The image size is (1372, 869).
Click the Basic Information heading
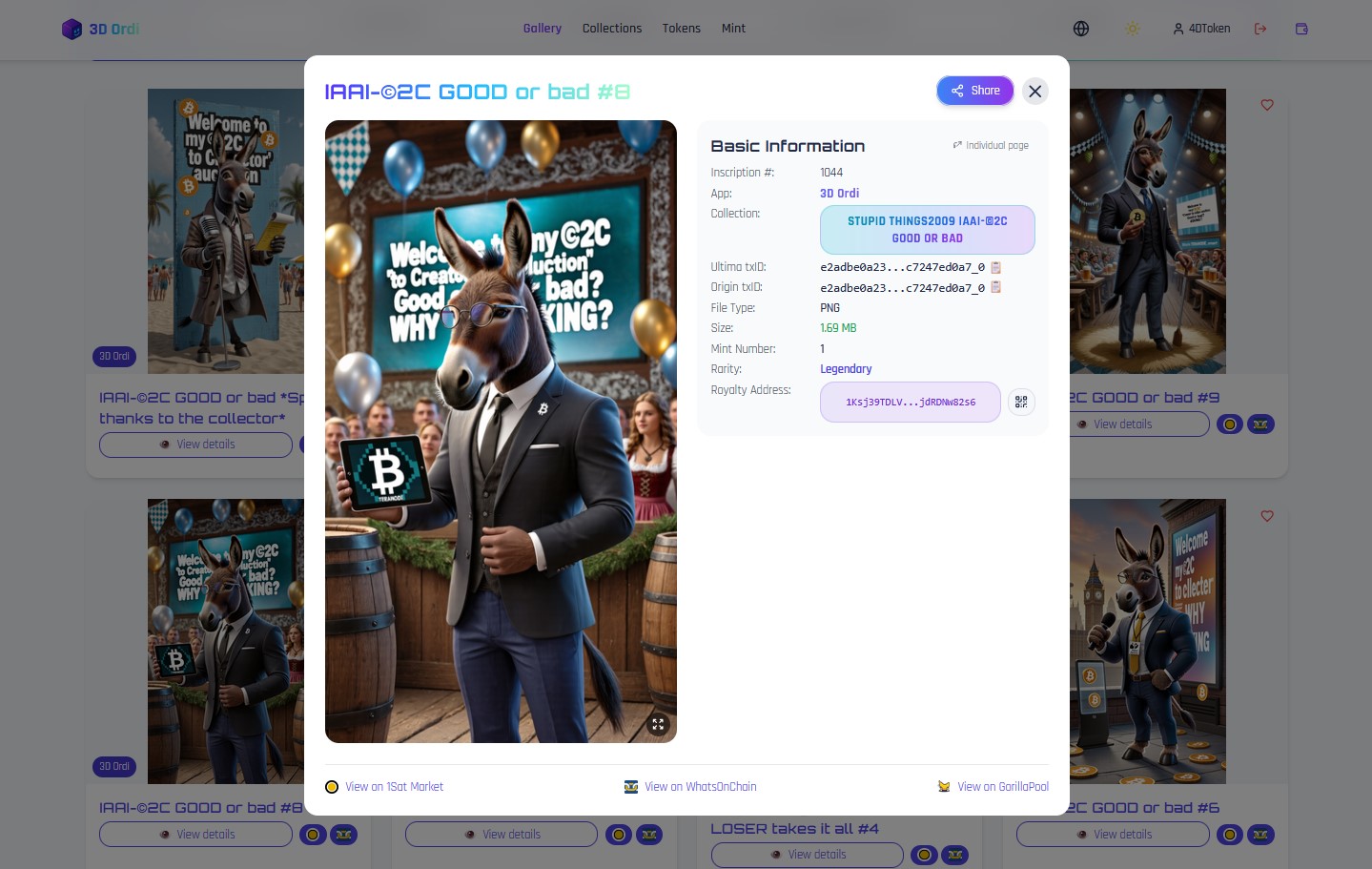(788, 146)
